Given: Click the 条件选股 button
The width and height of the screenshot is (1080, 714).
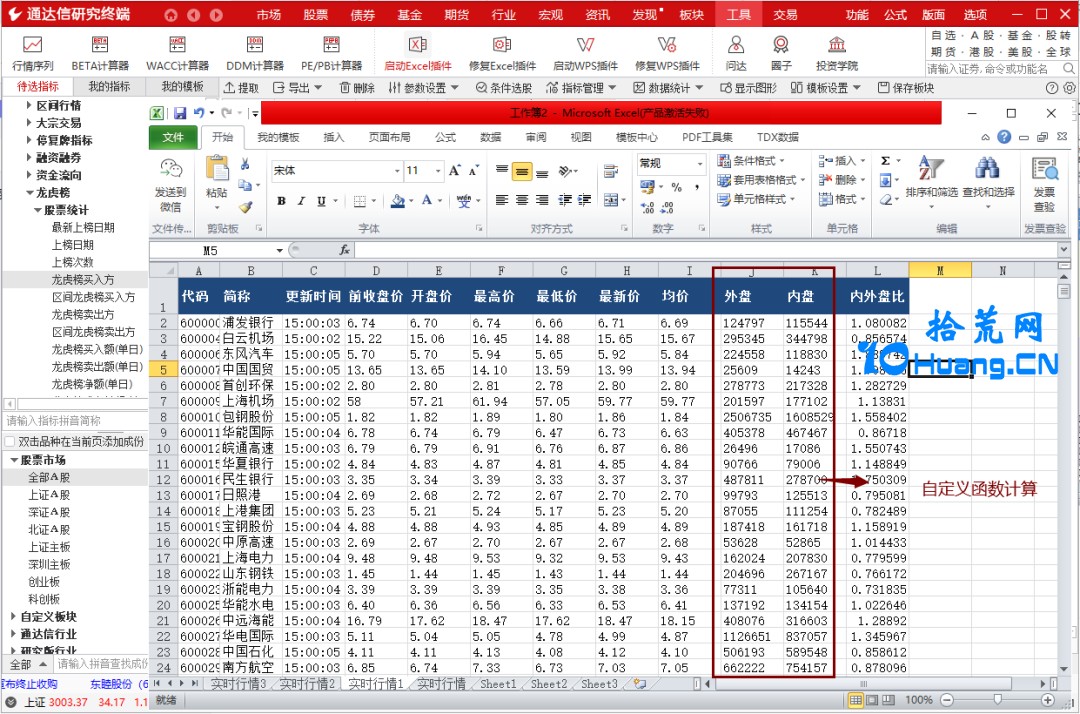Looking at the screenshot, I should 504,87.
